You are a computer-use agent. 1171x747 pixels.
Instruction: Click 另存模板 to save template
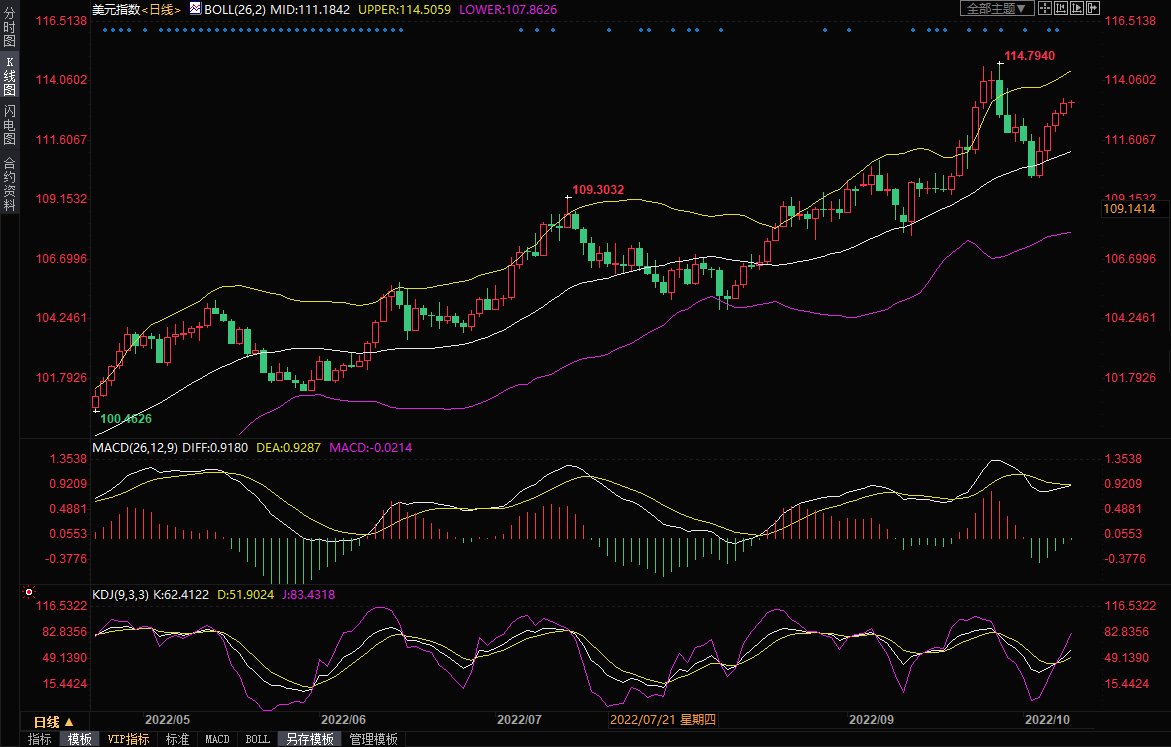coord(308,739)
